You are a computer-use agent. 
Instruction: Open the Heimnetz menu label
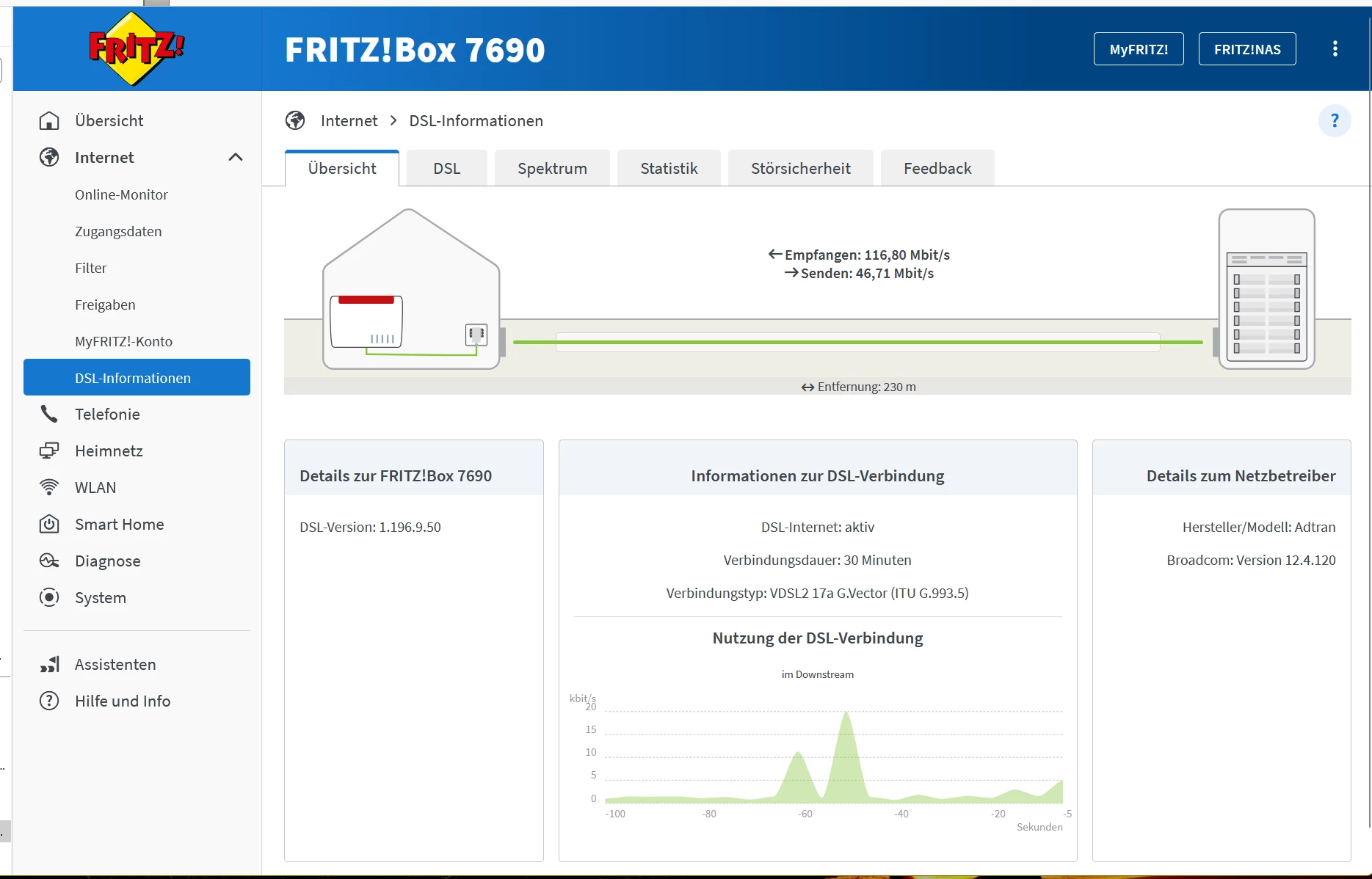click(109, 451)
